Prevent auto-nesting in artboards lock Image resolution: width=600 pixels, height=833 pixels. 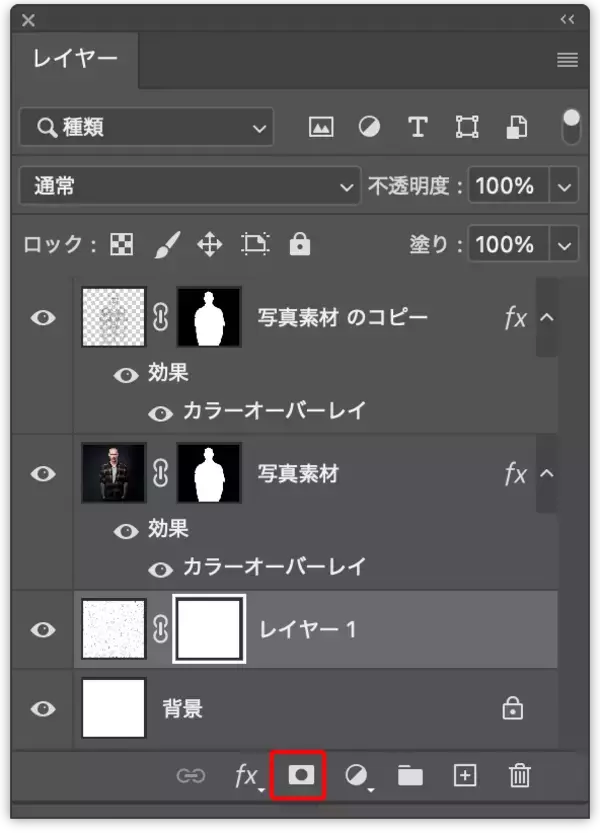click(x=256, y=245)
